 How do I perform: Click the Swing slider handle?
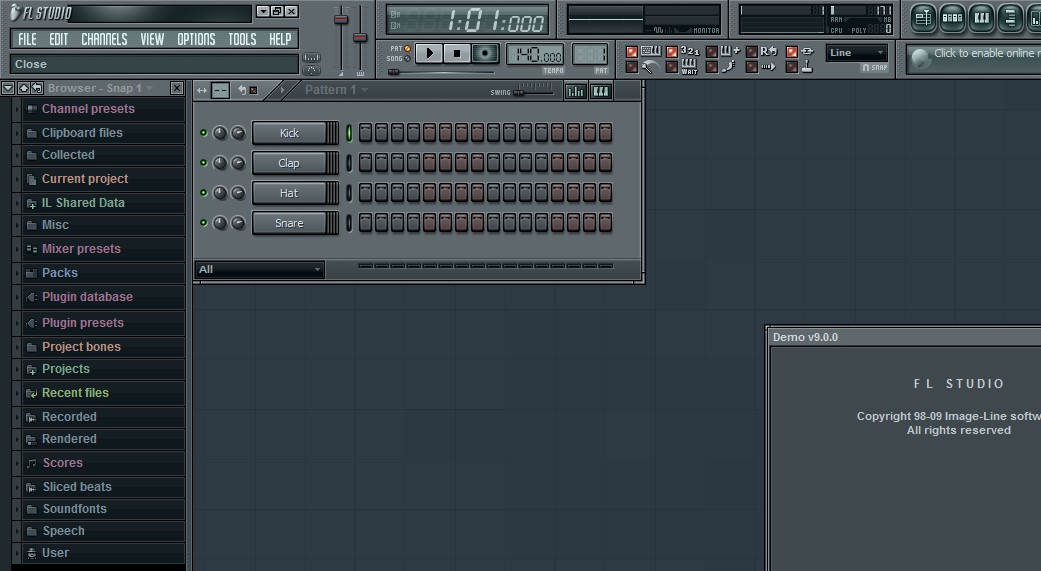(519, 92)
